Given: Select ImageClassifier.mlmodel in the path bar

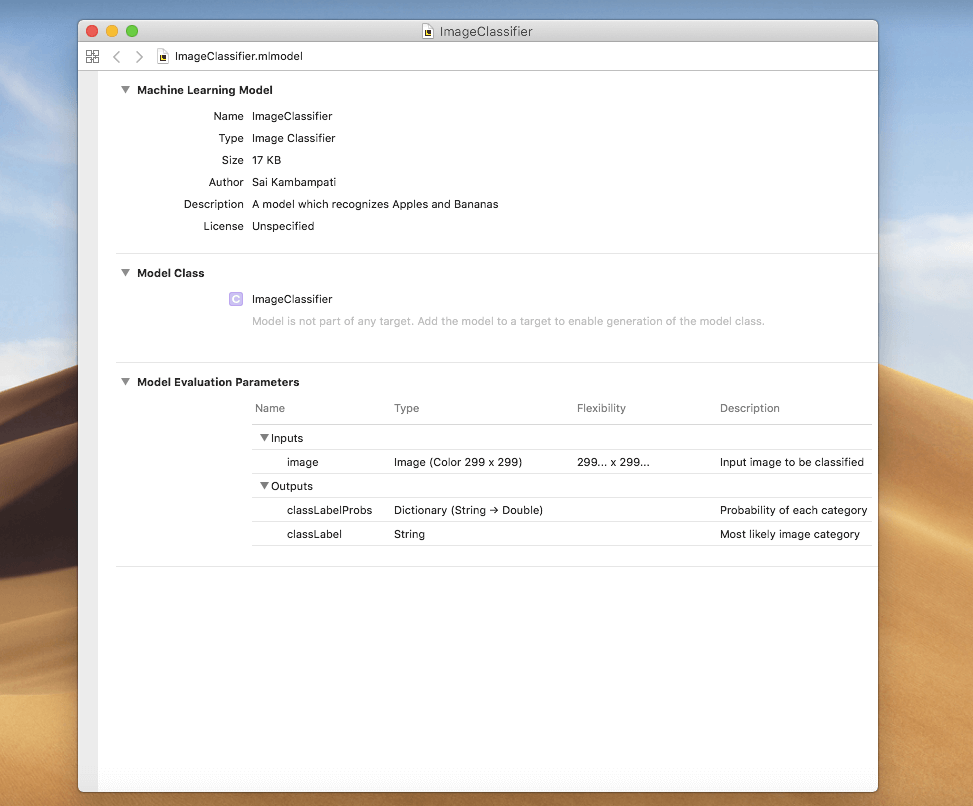Looking at the screenshot, I should point(238,57).
